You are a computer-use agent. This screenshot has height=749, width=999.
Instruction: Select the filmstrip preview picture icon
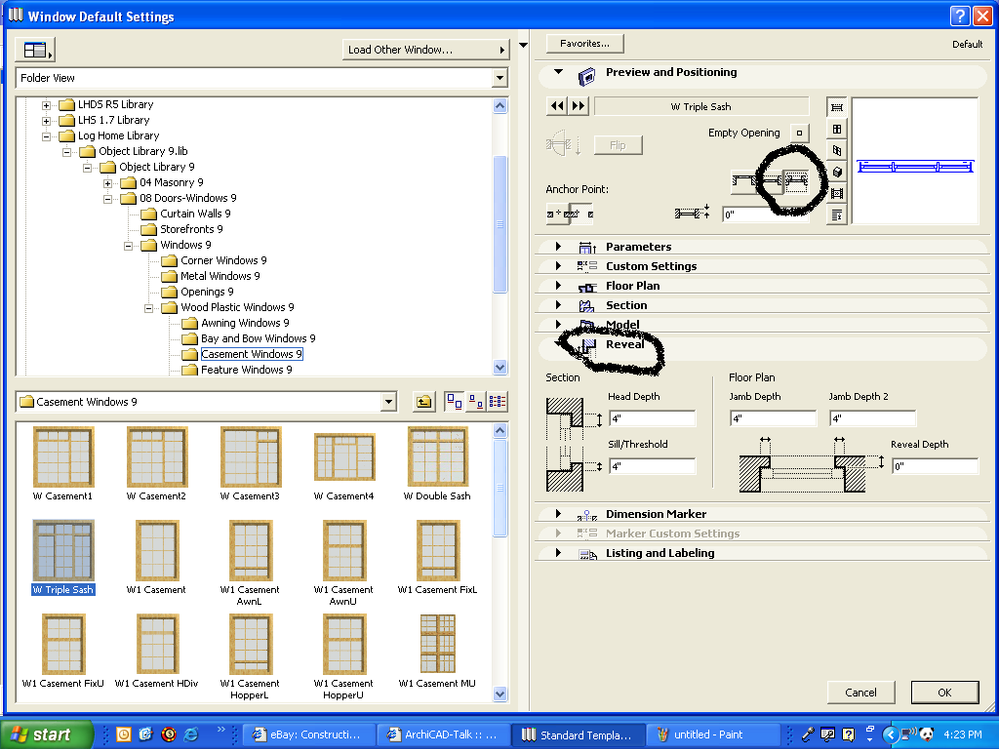click(x=837, y=194)
